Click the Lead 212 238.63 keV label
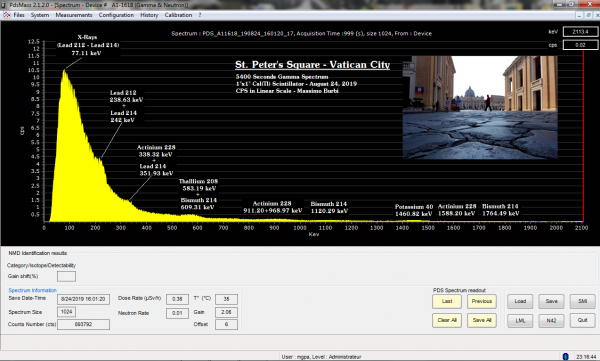 click(126, 96)
